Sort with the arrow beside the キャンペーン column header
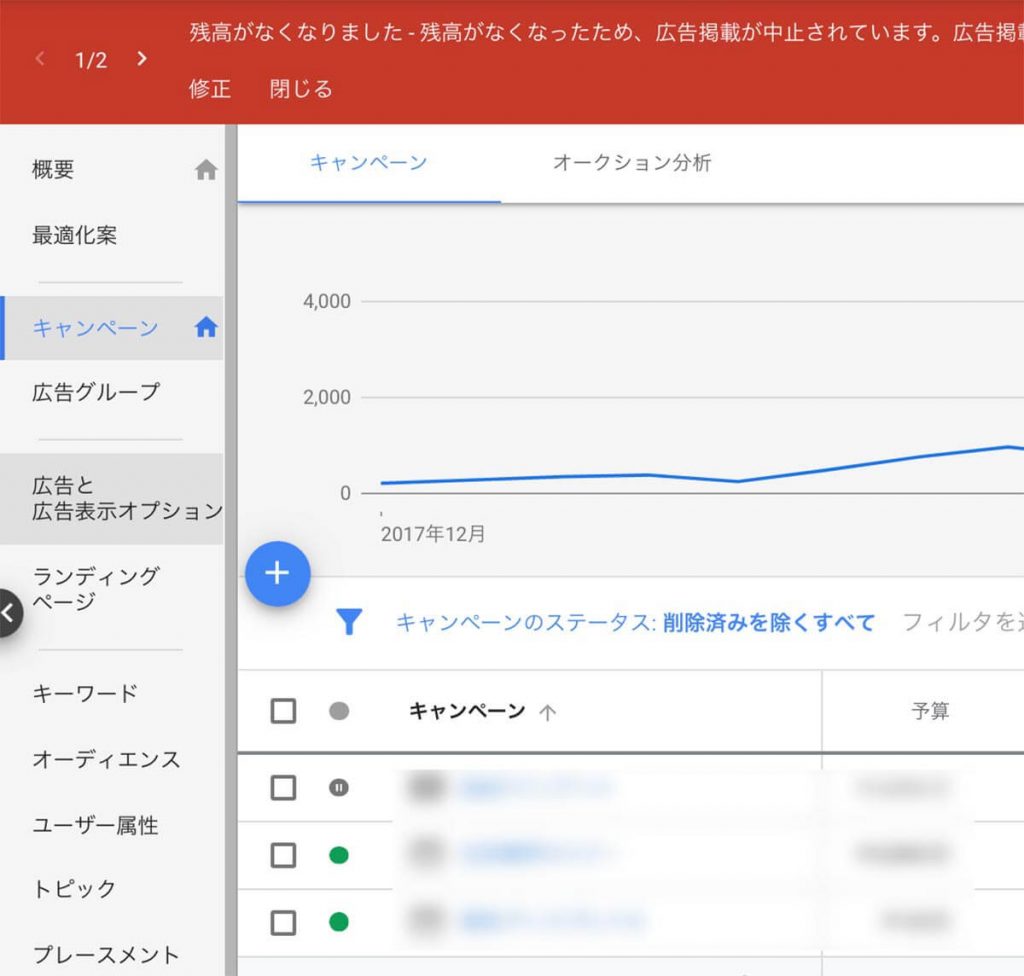This screenshot has height=976, width=1024. tap(547, 712)
